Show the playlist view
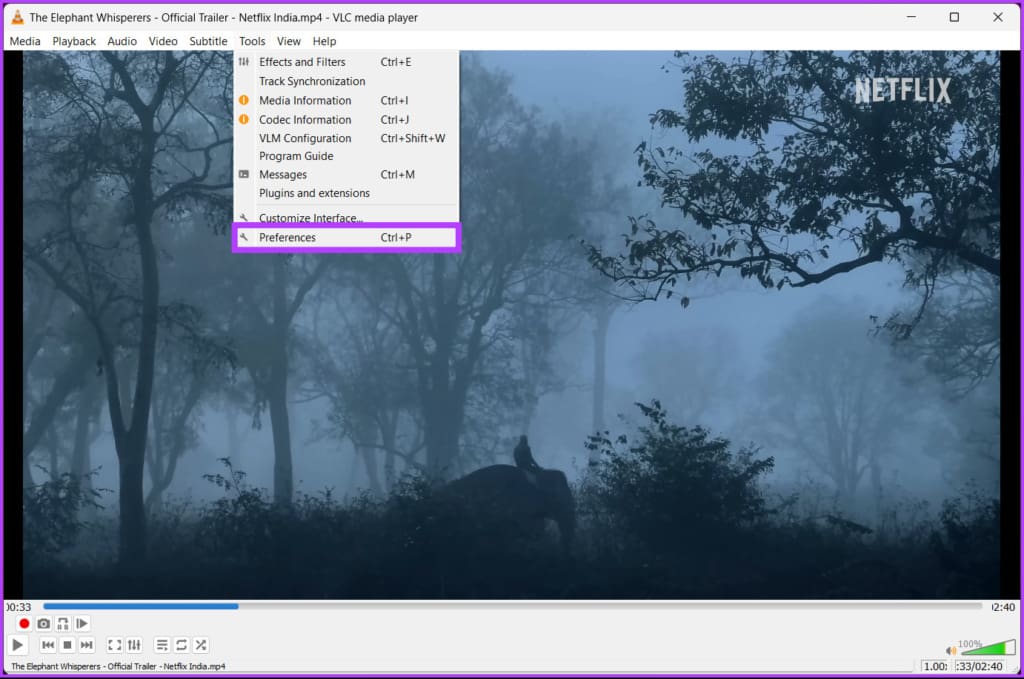 click(162, 645)
